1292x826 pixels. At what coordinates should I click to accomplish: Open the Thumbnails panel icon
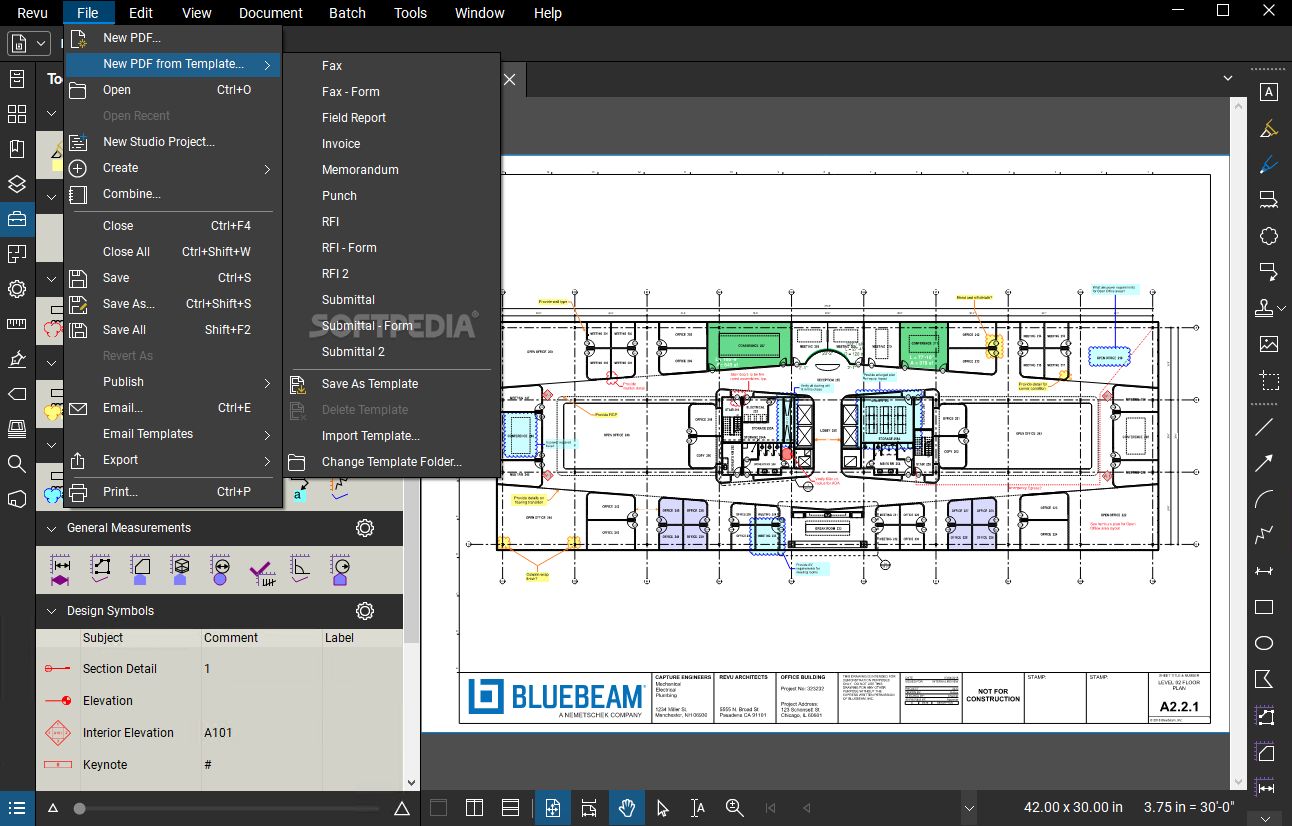(x=17, y=114)
